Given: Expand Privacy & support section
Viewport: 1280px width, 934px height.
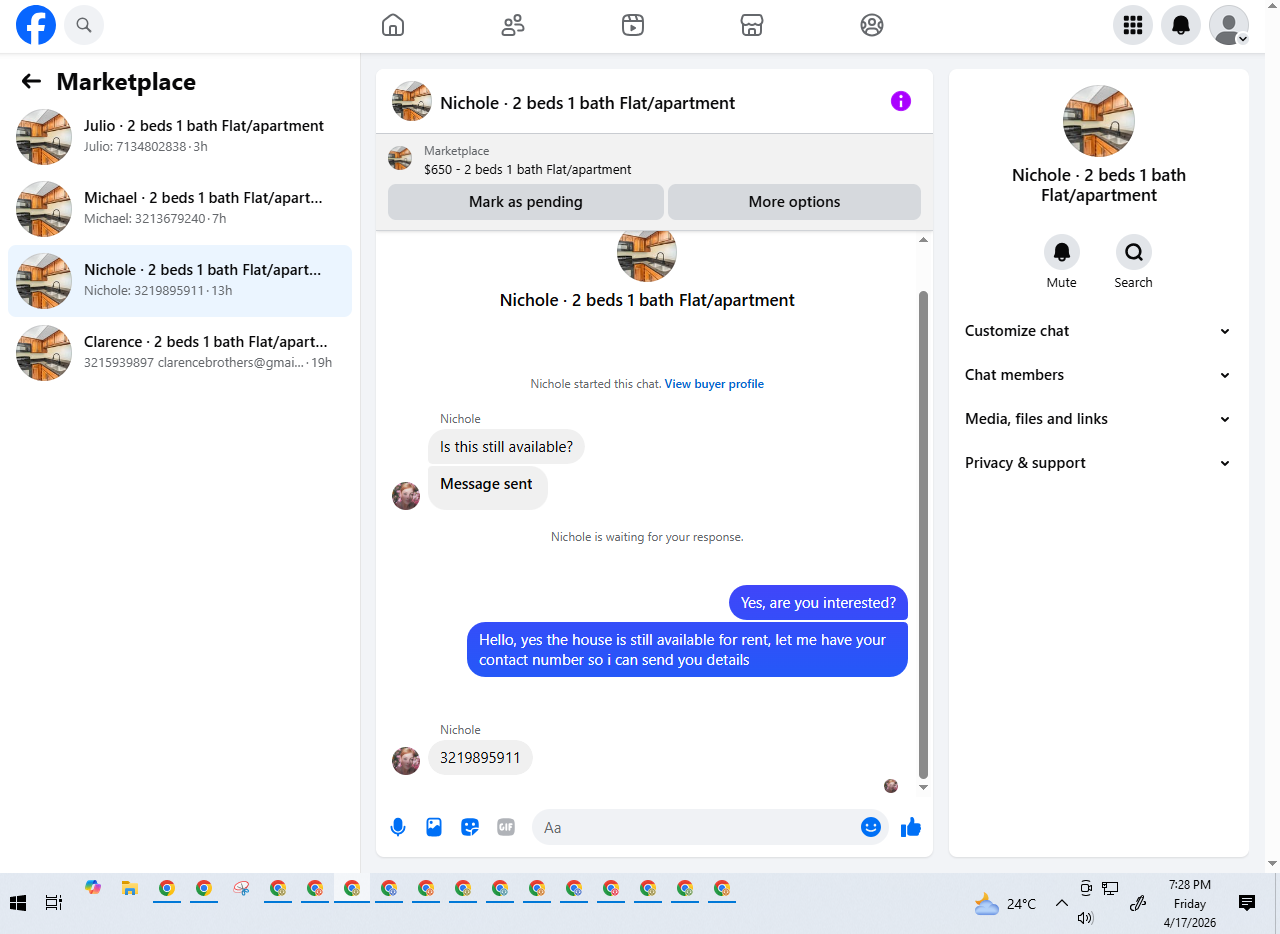Looking at the screenshot, I should coord(1099,463).
